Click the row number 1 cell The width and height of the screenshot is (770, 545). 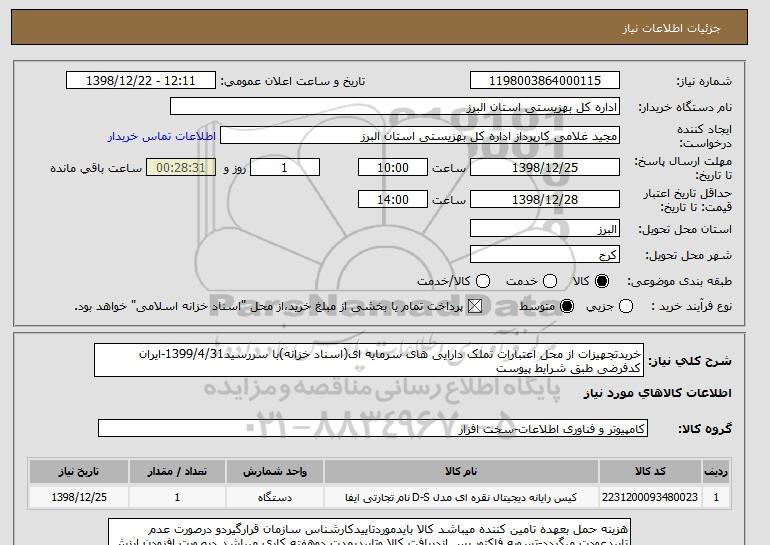(x=716, y=497)
